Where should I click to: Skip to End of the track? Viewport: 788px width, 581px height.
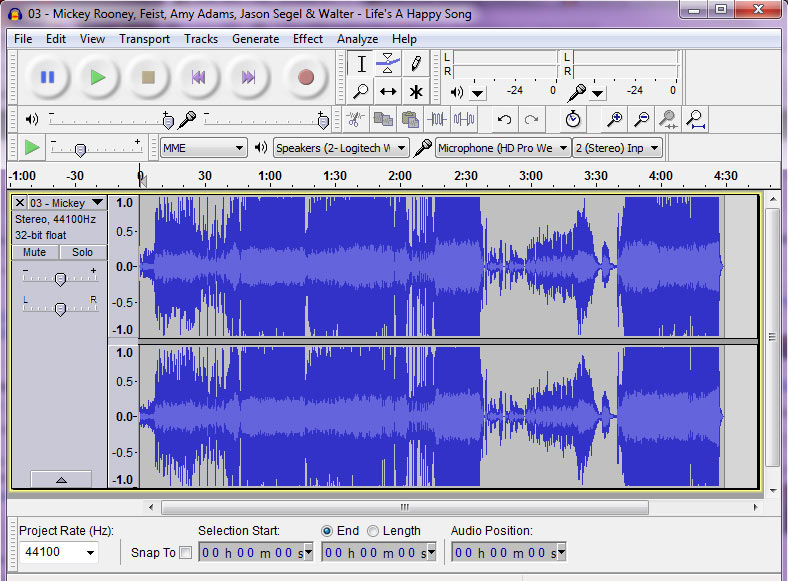pos(248,77)
